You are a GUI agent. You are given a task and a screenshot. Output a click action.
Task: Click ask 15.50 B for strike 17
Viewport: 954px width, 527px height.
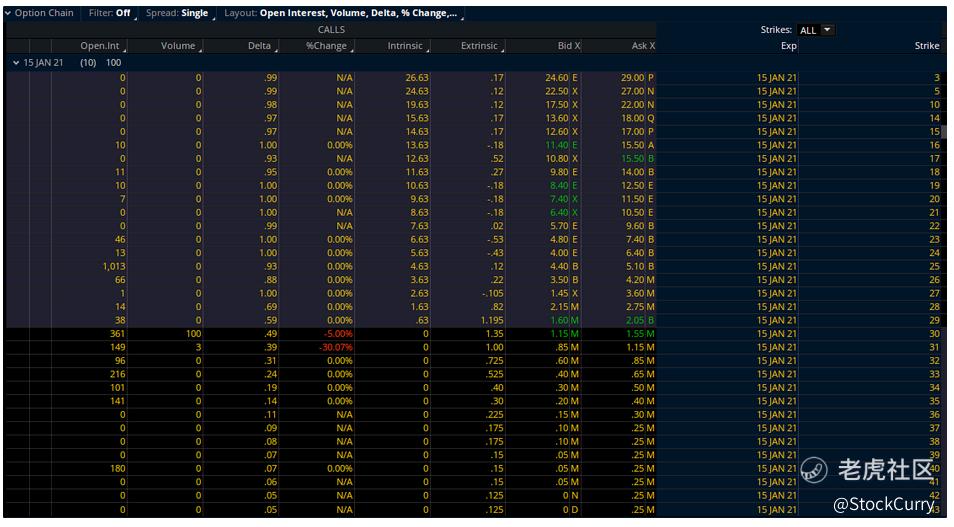637,158
